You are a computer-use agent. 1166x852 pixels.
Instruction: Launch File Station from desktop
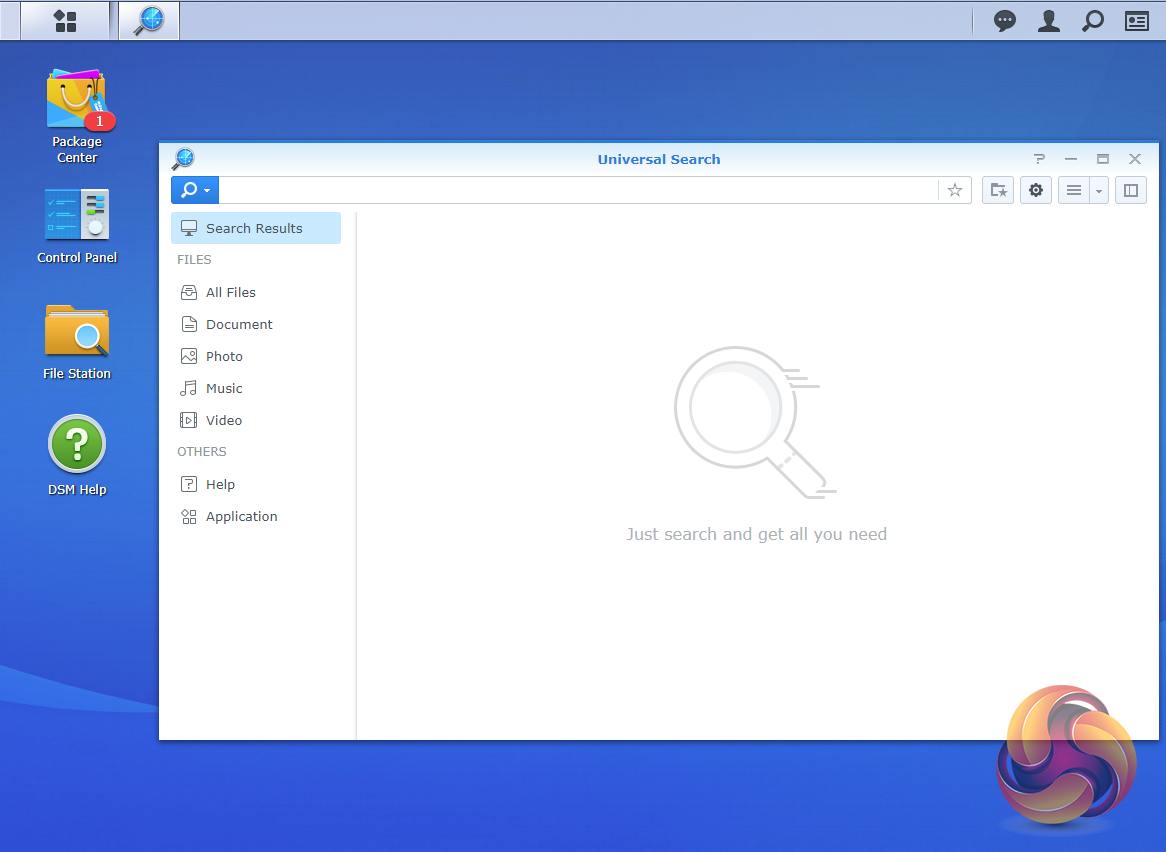coord(77,342)
